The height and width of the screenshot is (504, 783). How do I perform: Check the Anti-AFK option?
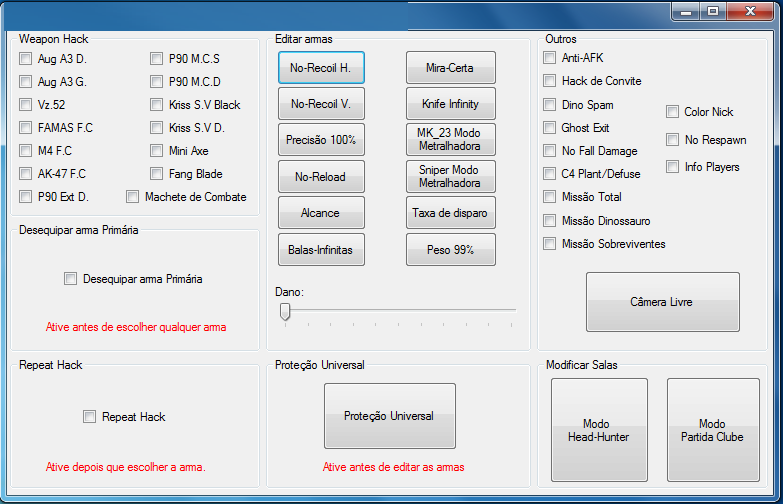[x=550, y=58]
